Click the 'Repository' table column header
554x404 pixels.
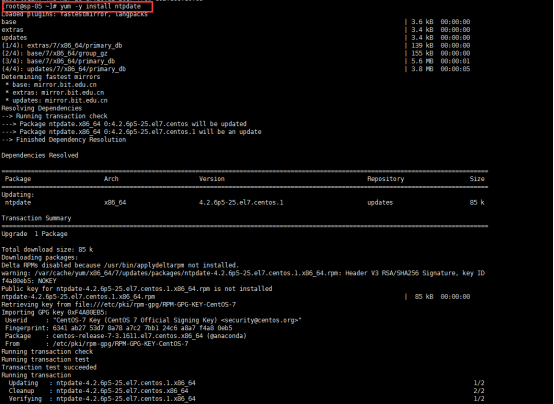click(x=385, y=179)
